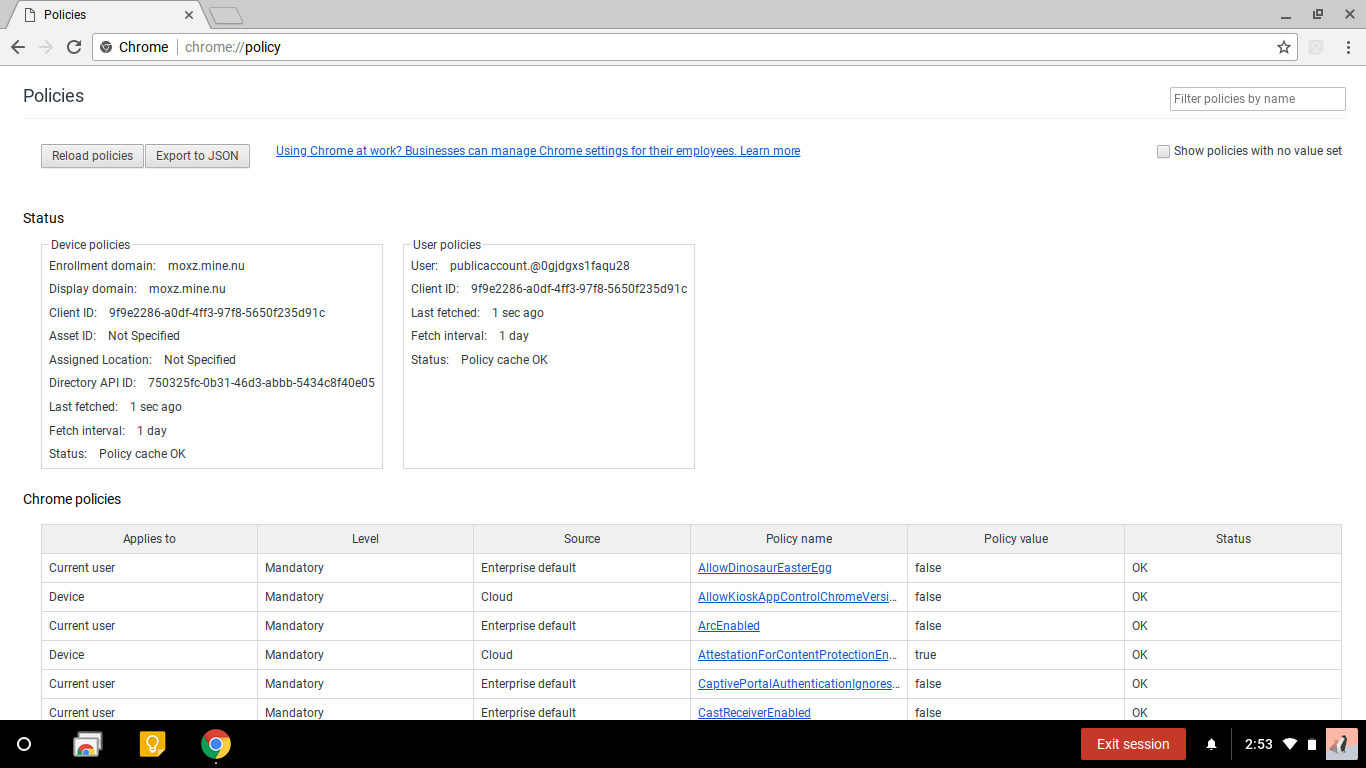Click the battery status icon

(x=1312, y=744)
